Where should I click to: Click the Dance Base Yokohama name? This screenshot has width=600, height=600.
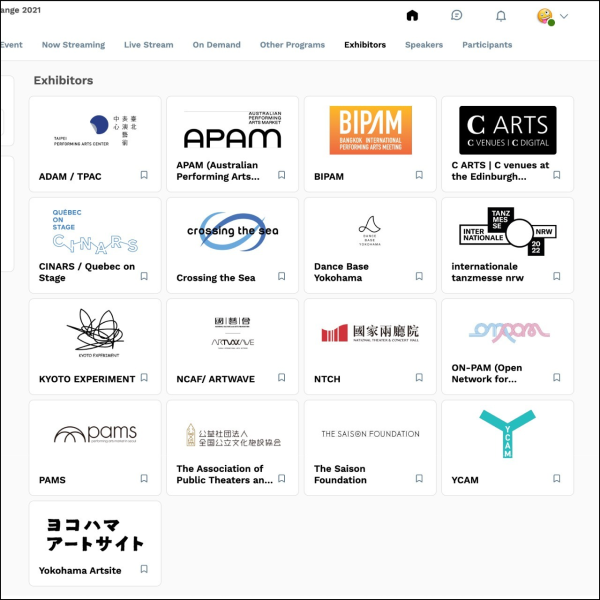[x=341, y=272]
